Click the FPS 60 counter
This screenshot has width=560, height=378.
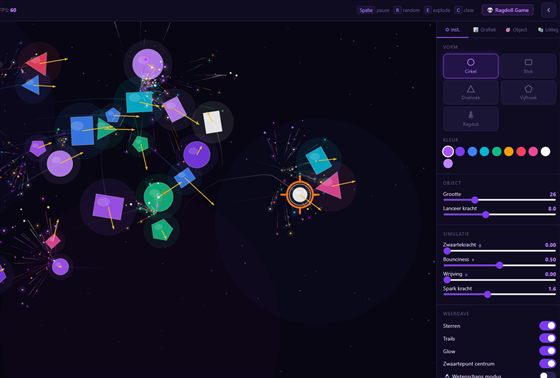[x=9, y=10]
